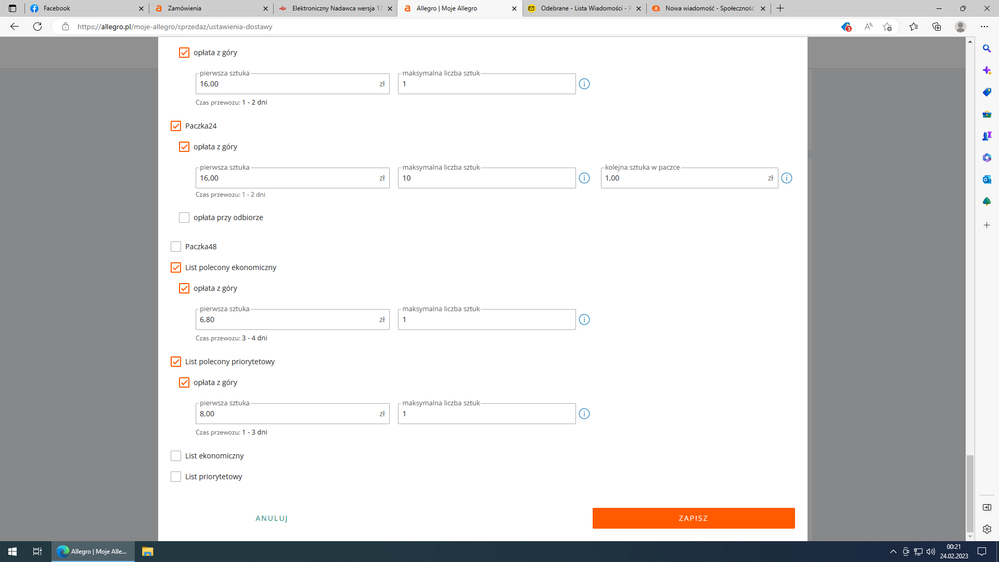Click the ANULUJ cancel link
Viewport: 999px width, 562px height.
[x=271, y=518]
